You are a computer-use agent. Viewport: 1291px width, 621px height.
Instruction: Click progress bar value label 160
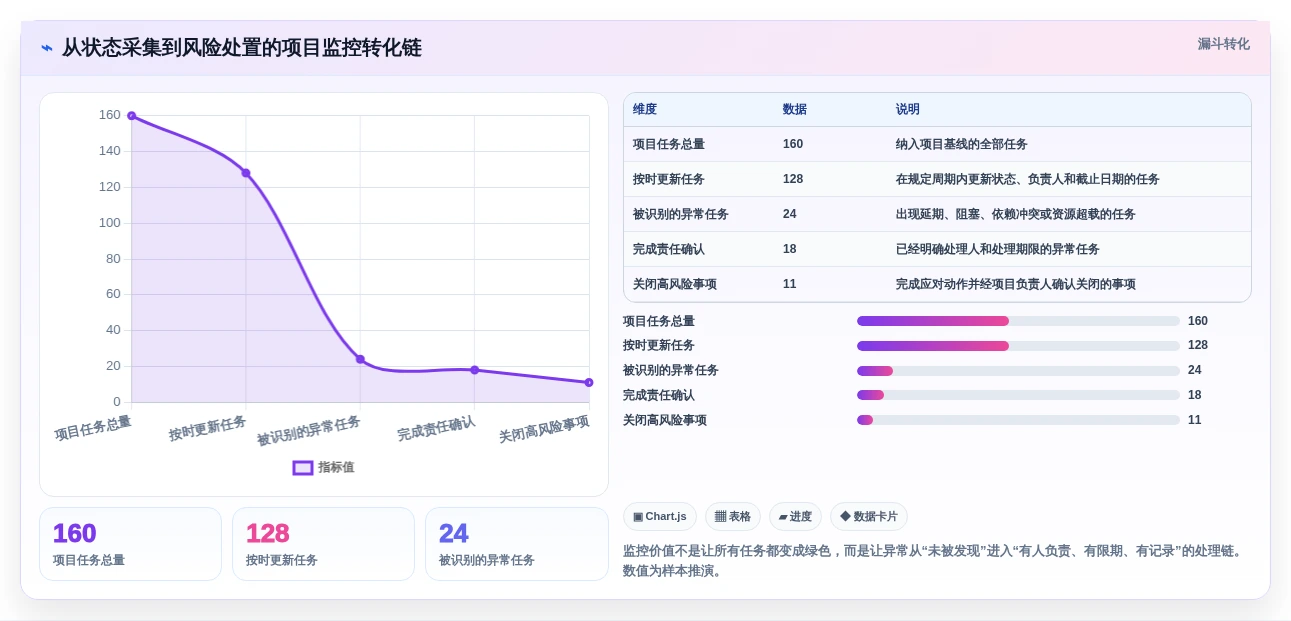click(1198, 321)
